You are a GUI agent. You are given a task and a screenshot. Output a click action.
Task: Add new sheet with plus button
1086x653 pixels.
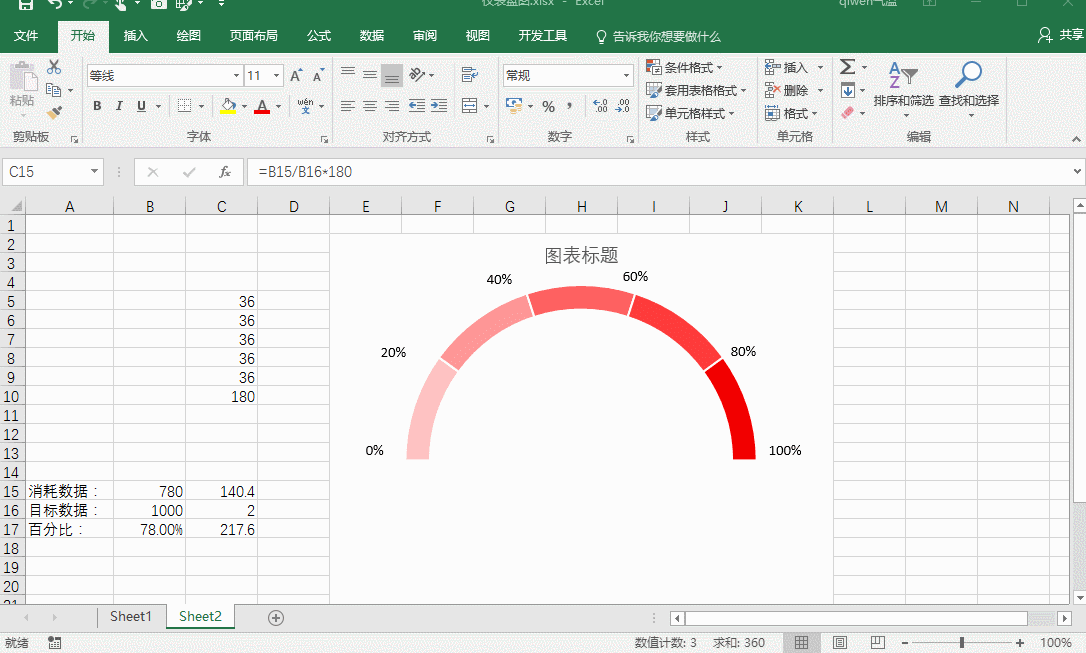click(276, 618)
